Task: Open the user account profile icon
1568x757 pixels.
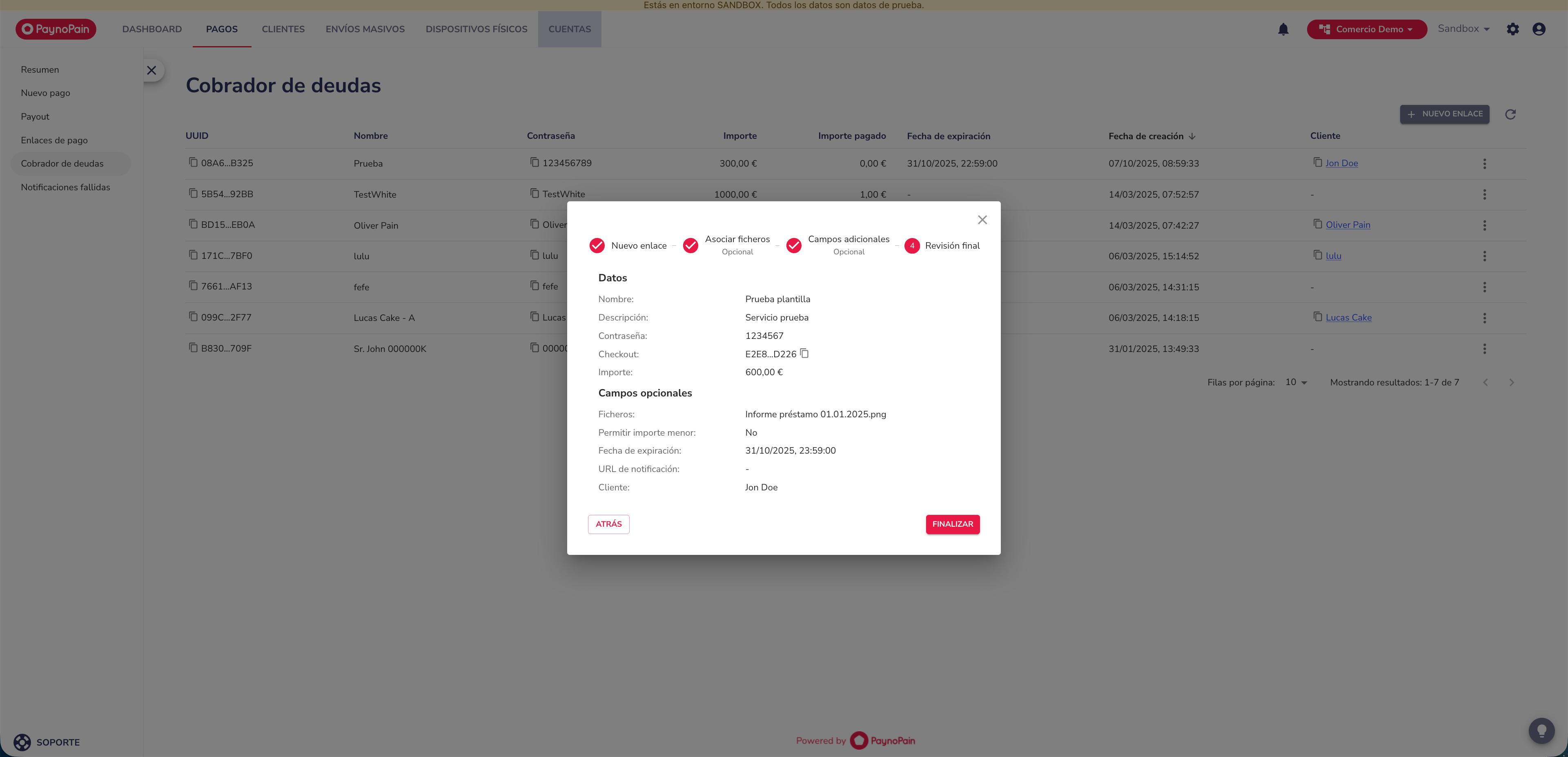Action: [x=1539, y=29]
